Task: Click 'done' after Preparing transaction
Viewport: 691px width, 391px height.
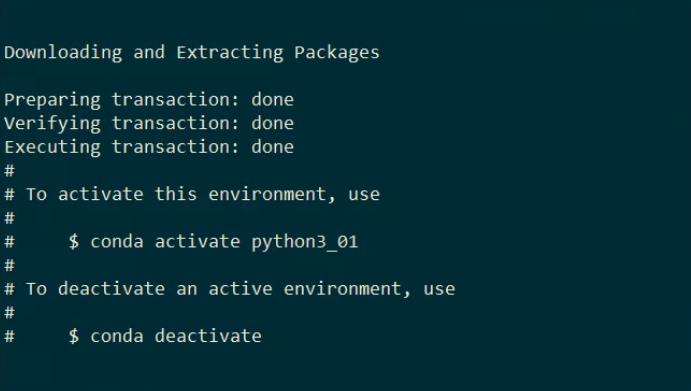Action: tap(272, 100)
